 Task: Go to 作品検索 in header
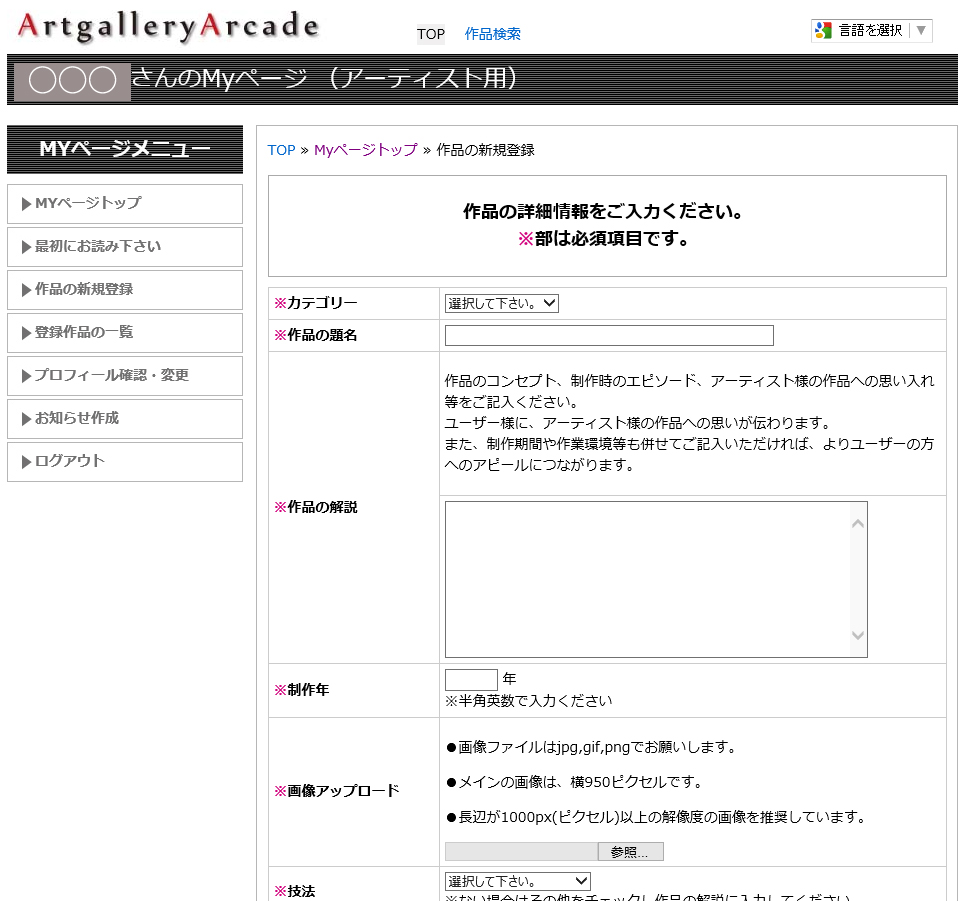492,34
